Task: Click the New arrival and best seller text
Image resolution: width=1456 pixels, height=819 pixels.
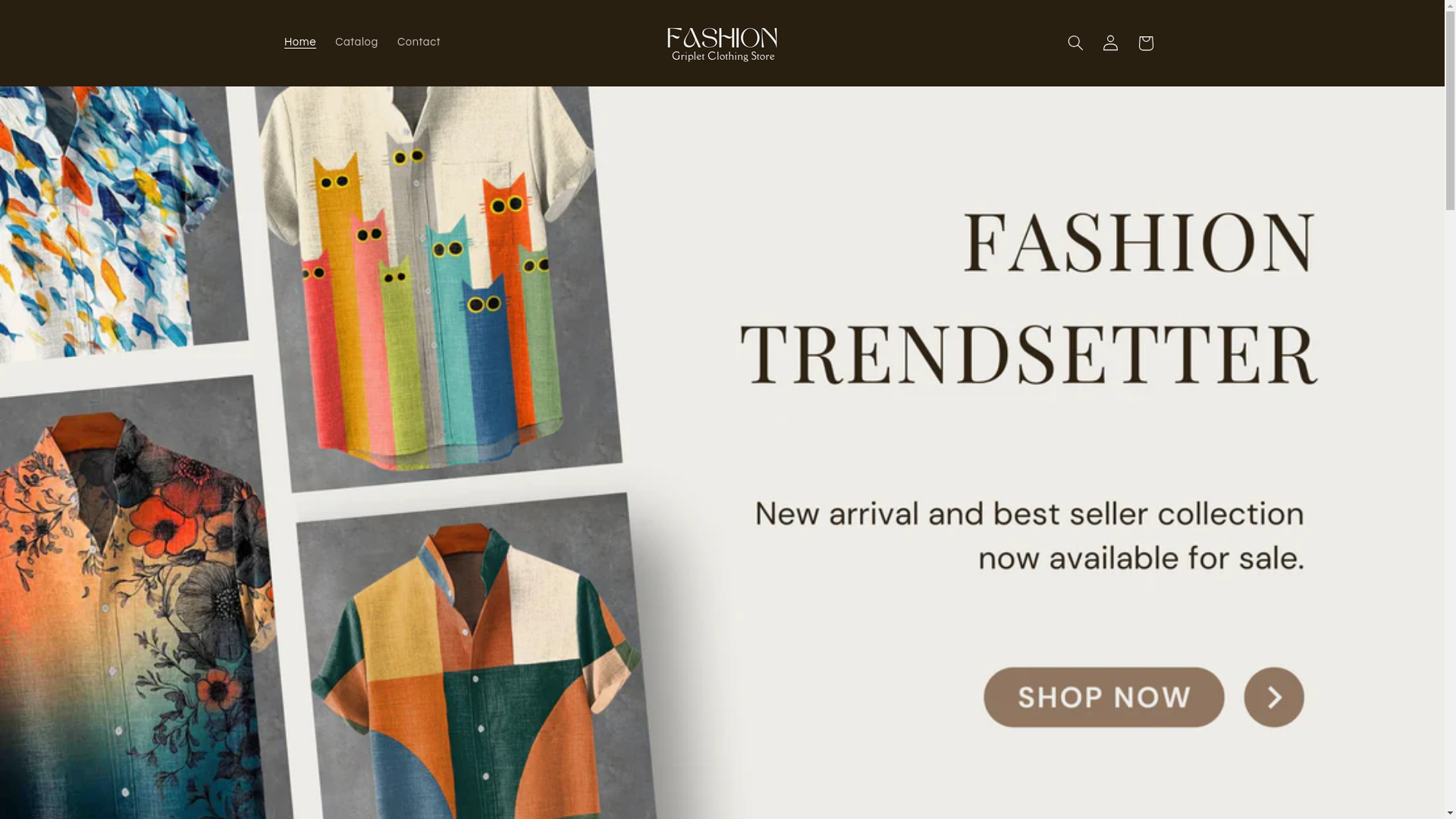Action: click(x=1029, y=514)
